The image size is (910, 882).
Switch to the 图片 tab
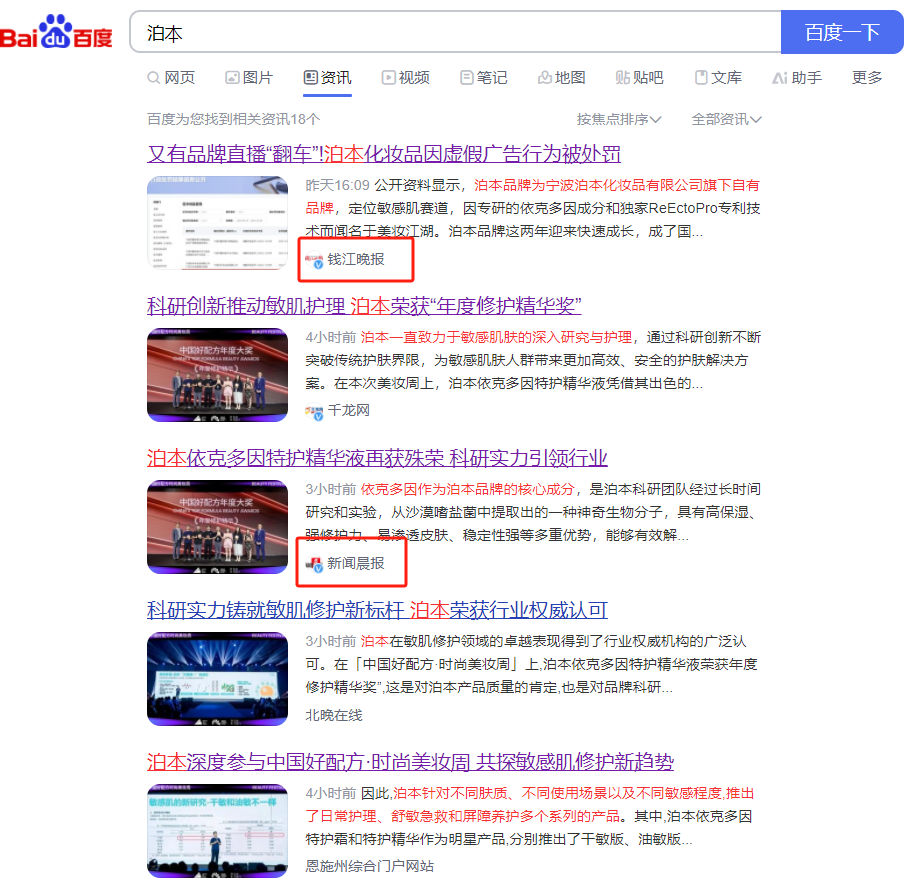tap(250, 77)
